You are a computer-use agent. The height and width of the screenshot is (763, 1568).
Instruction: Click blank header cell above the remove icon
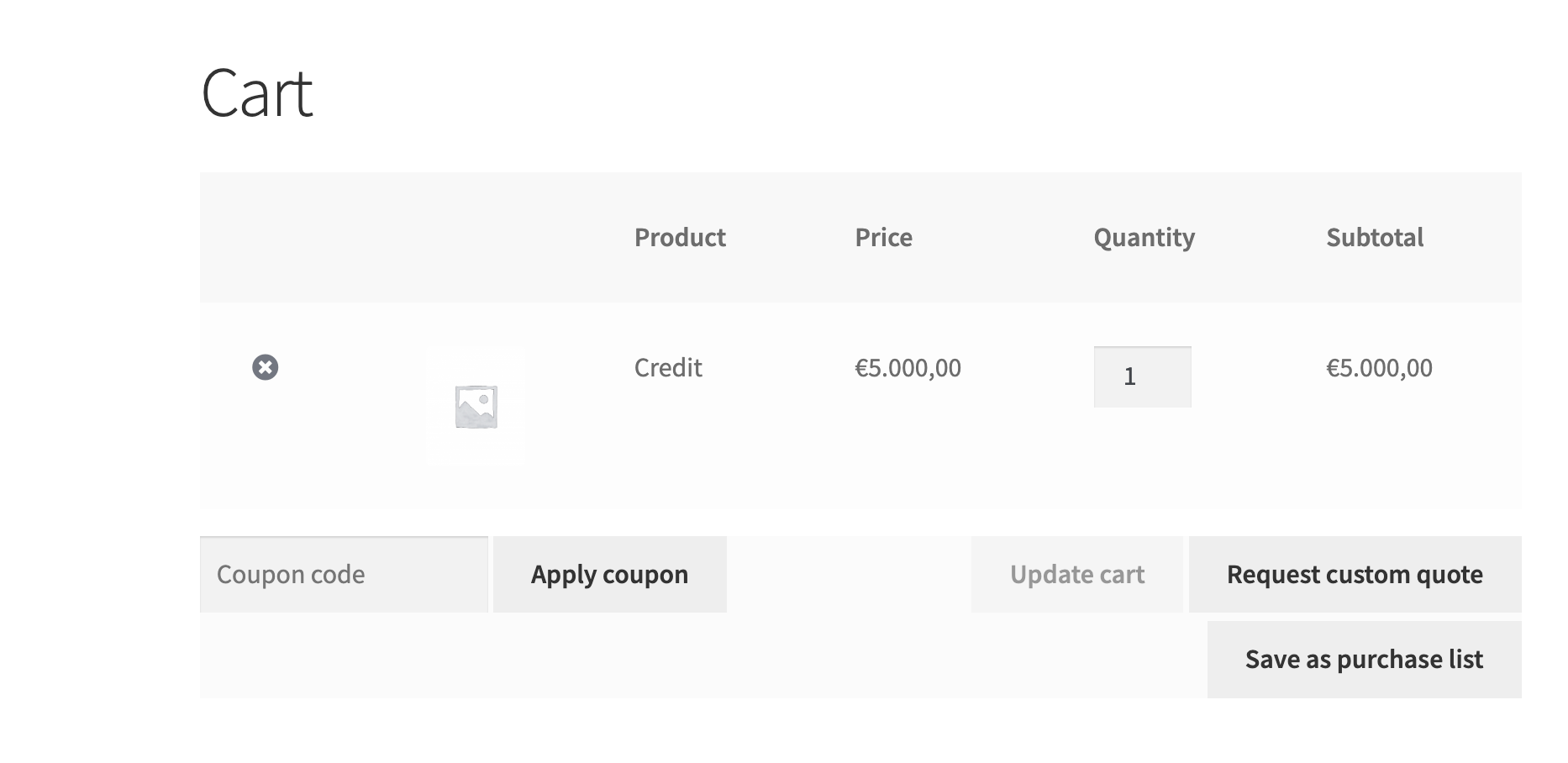point(266,237)
